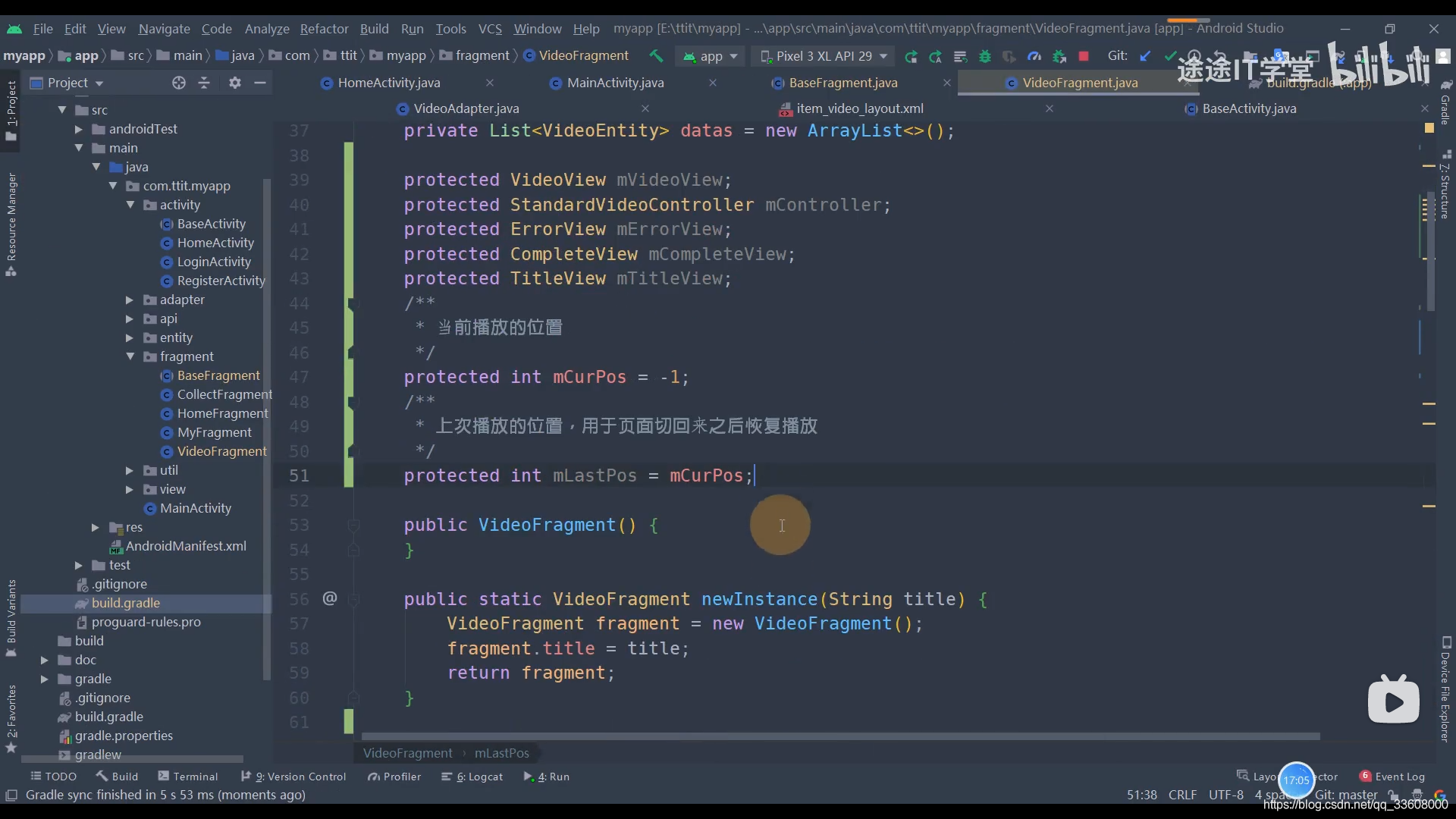Toggle the Gradle side panel
Screen dimensions: 1456x819
pyautogui.click(x=1445, y=103)
